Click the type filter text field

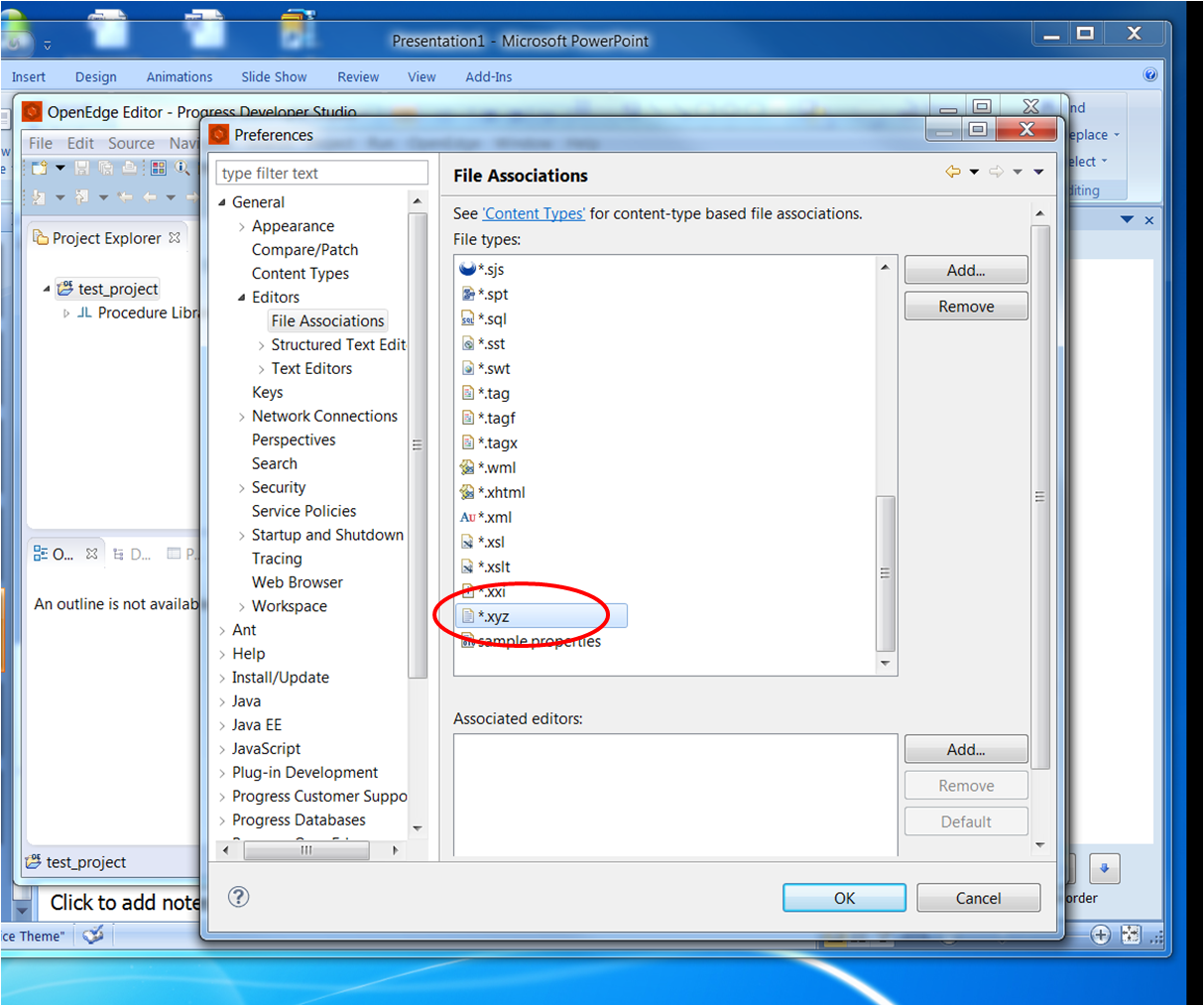(x=321, y=173)
